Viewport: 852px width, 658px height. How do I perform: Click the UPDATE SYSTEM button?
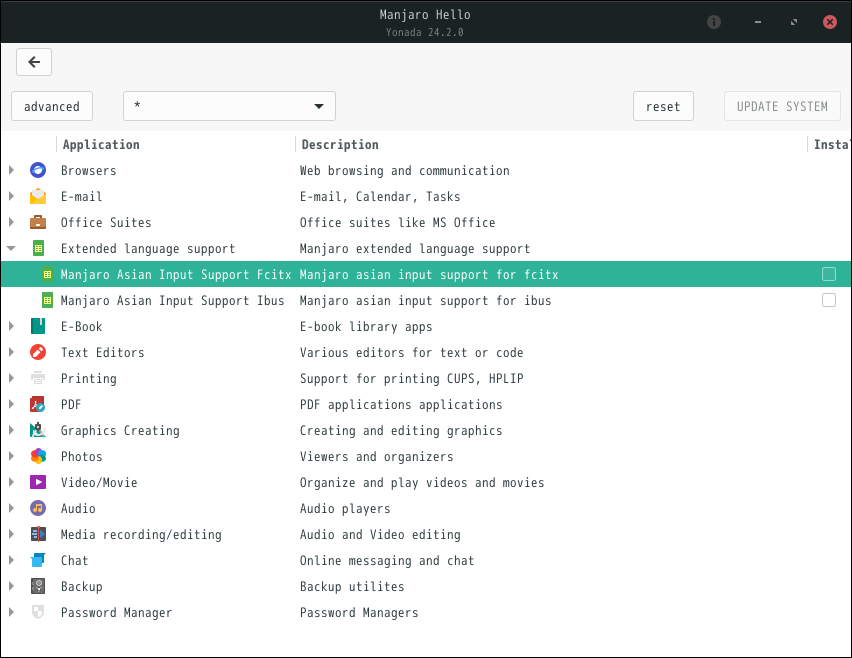tap(782, 106)
